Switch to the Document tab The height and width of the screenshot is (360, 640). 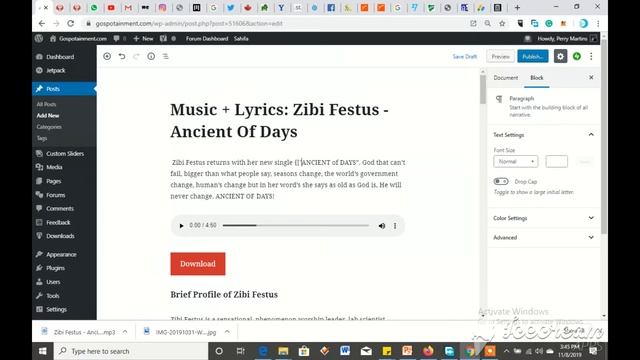coord(505,78)
